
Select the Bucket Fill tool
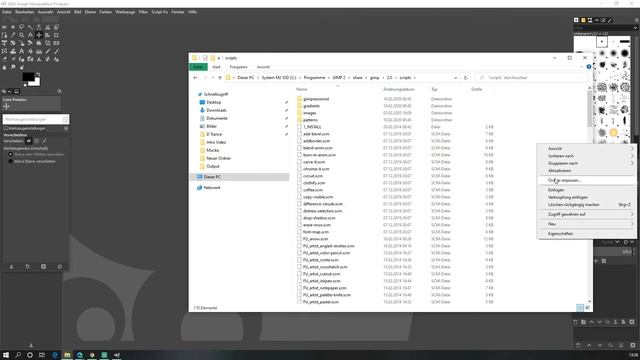pyautogui.click(x=30, y=51)
